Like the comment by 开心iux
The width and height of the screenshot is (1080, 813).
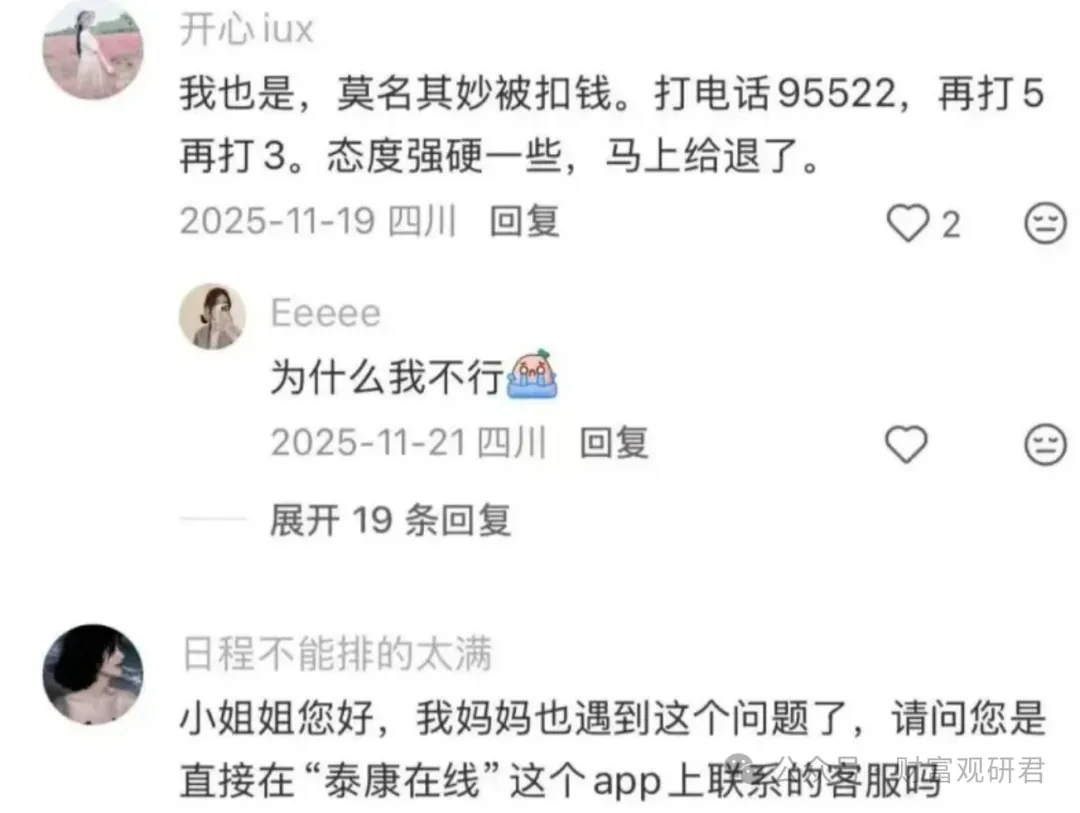[x=907, y=223]
